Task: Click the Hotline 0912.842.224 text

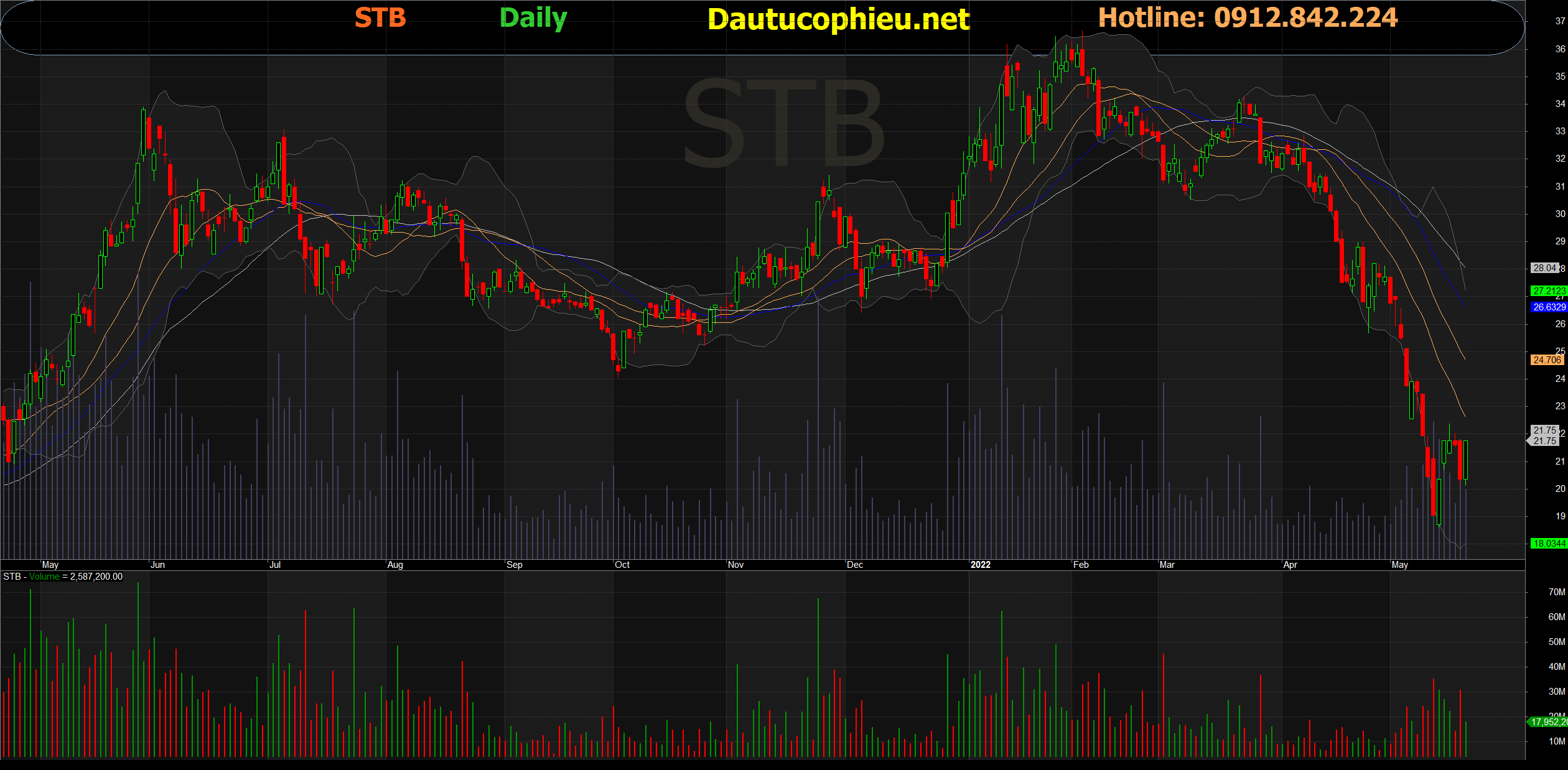Action: (1248, 17)
